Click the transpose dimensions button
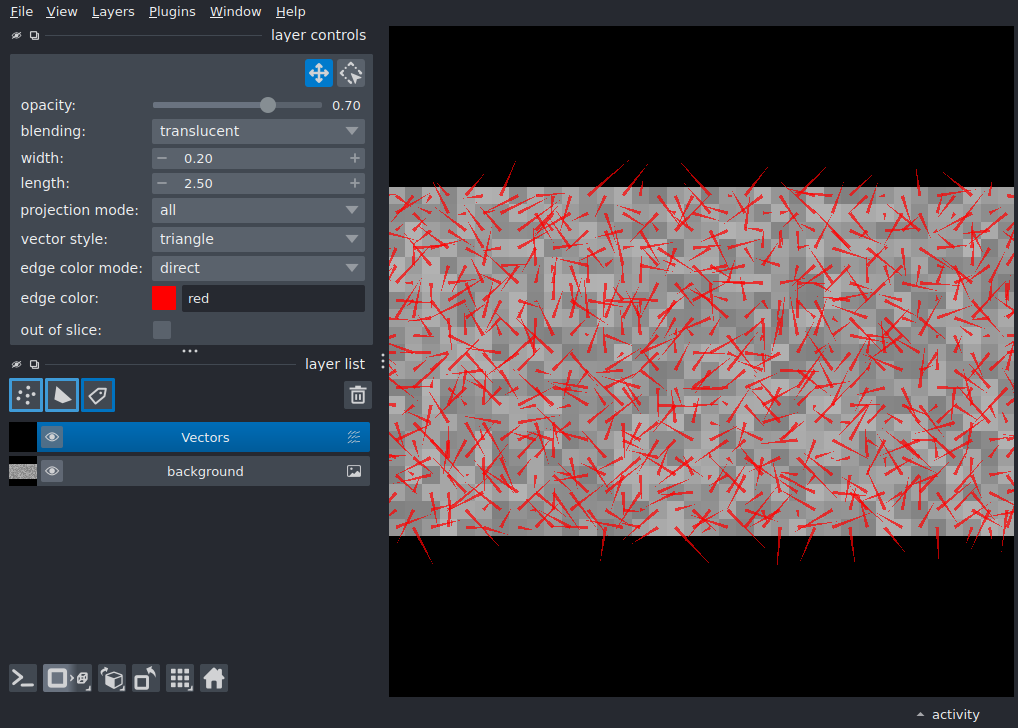The width and height of the screenshot is (1018, 728). (146, 679)
